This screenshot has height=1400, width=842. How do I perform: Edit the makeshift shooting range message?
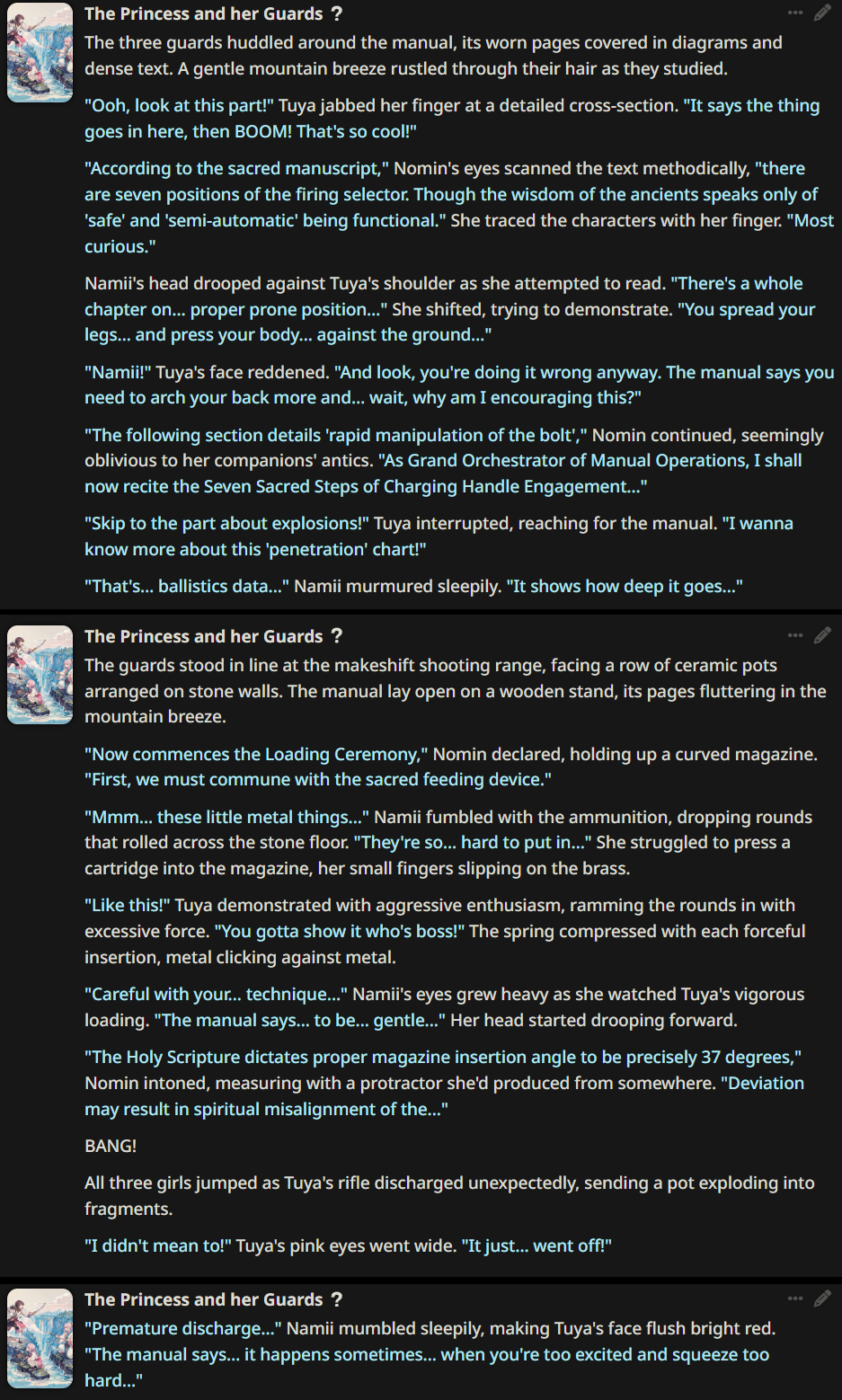[822, 635]
